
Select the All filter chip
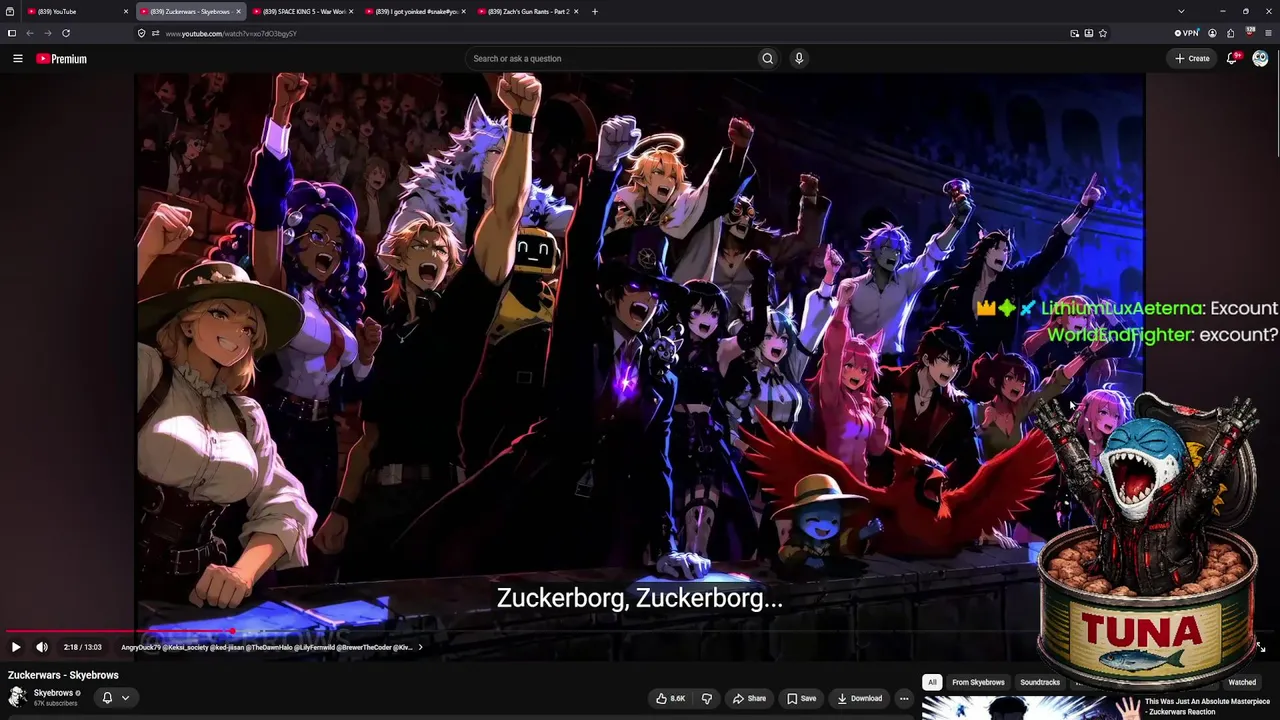pos(932,682)
